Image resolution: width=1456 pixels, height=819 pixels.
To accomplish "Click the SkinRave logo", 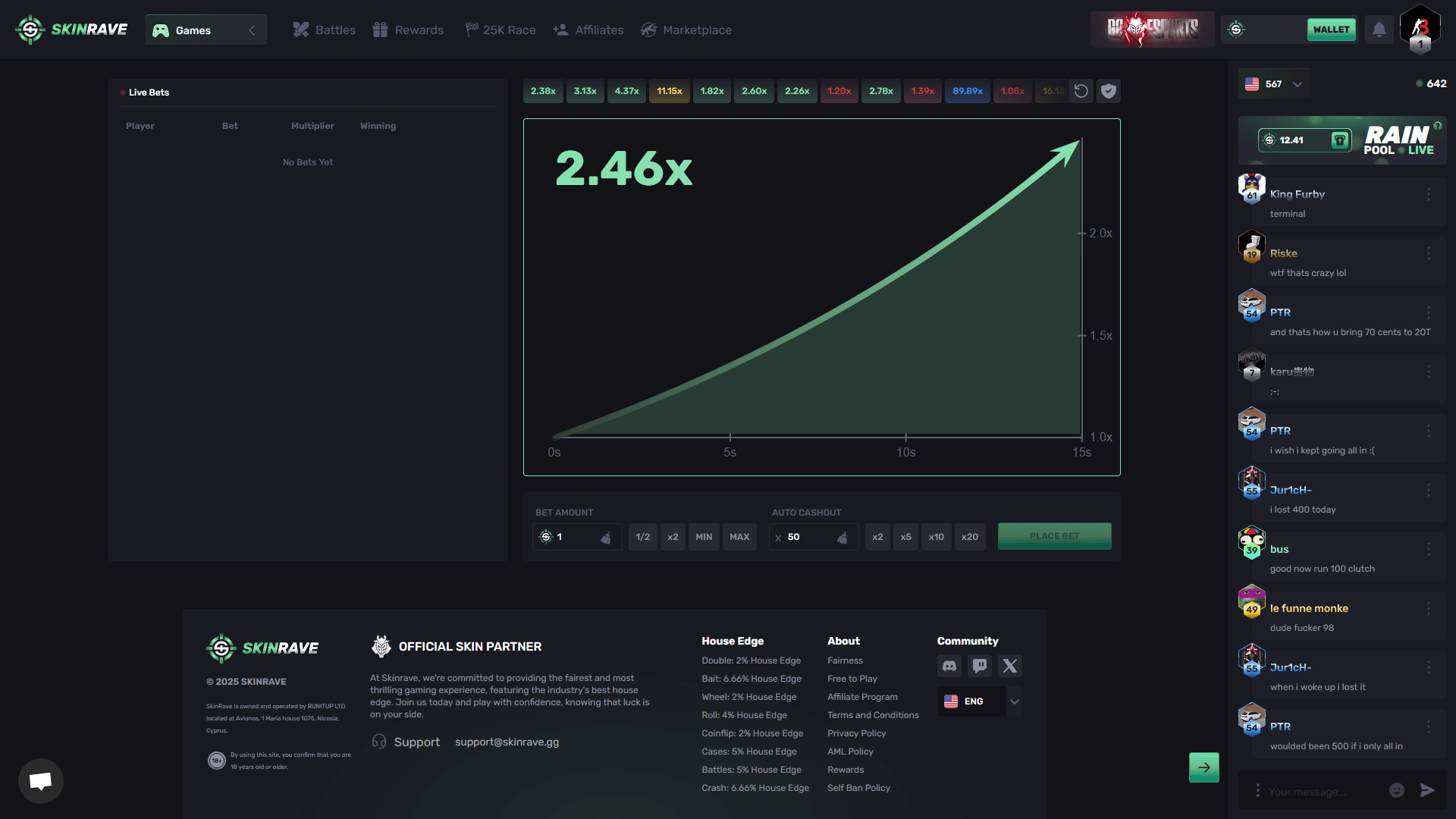I will pyautogui.click(x=71, y=30).
